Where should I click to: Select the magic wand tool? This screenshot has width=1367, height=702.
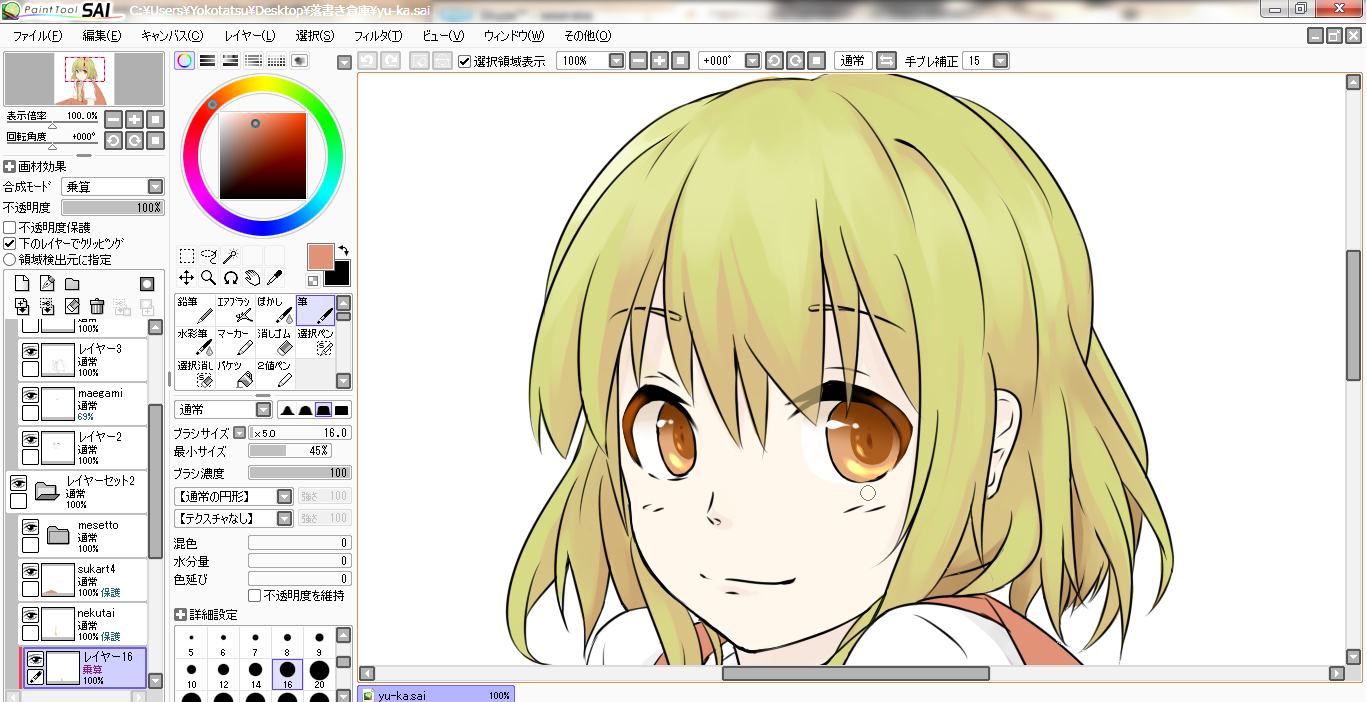coord(231,256)
